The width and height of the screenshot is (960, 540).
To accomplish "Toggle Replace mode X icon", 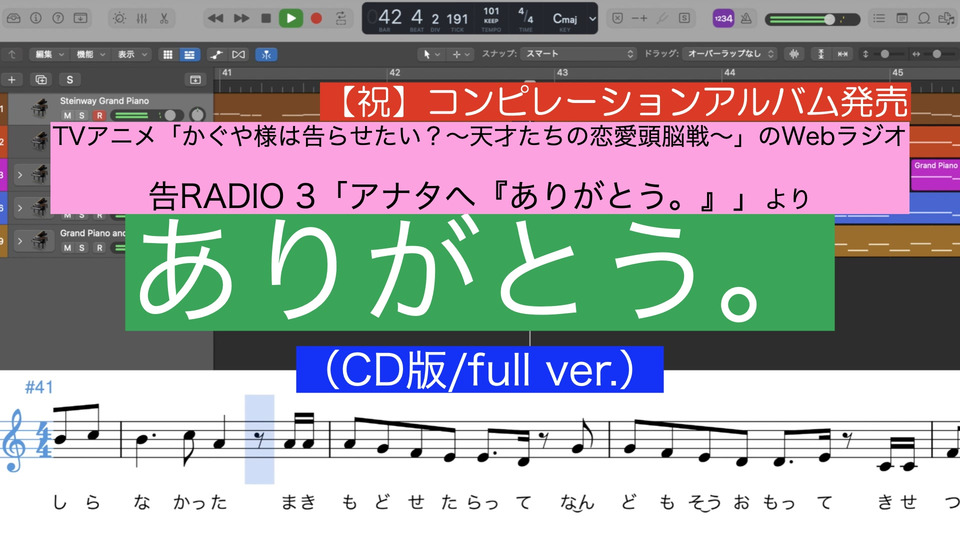I will pyautogui.click(x=618, y=18).
